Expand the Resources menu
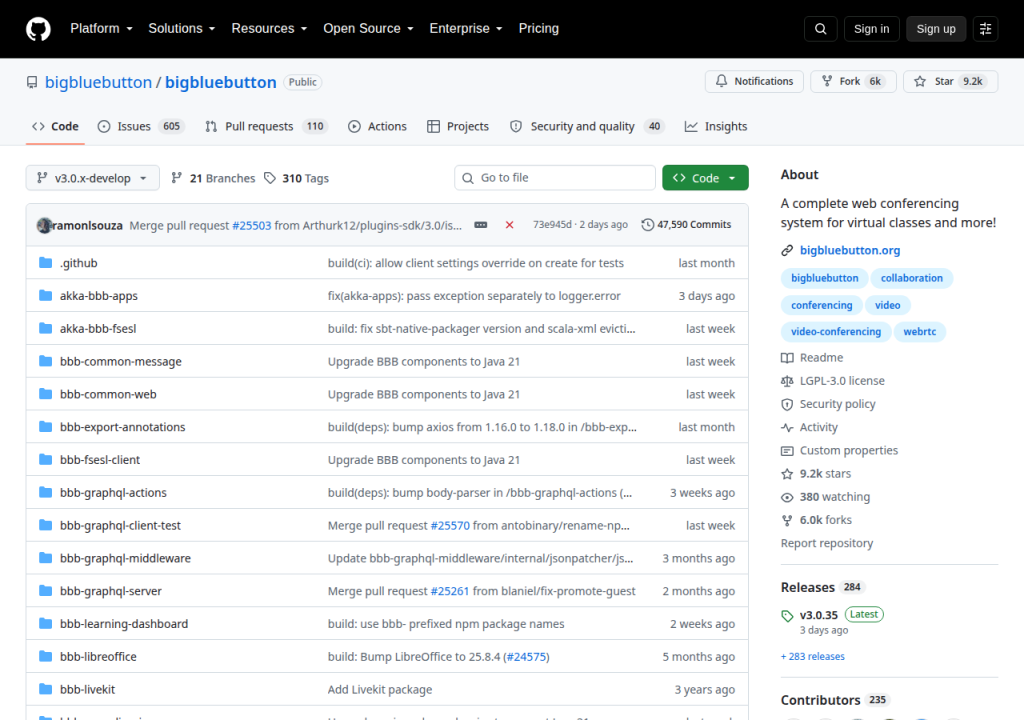 269,29
